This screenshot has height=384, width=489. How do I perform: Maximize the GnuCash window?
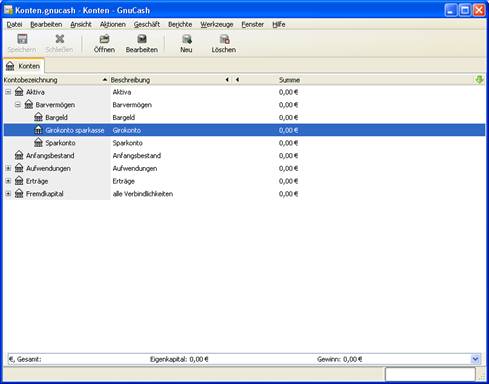[x=465, y=10]
